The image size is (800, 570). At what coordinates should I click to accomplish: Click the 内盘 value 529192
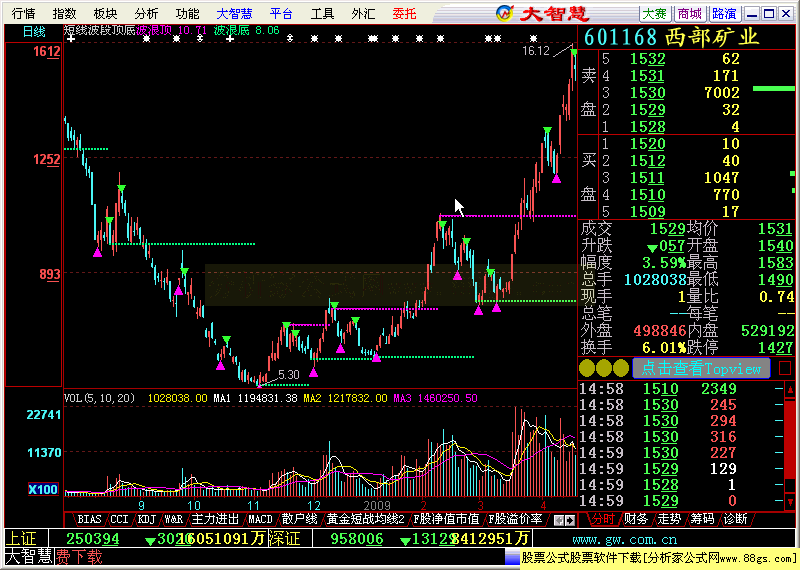(767, 331)
